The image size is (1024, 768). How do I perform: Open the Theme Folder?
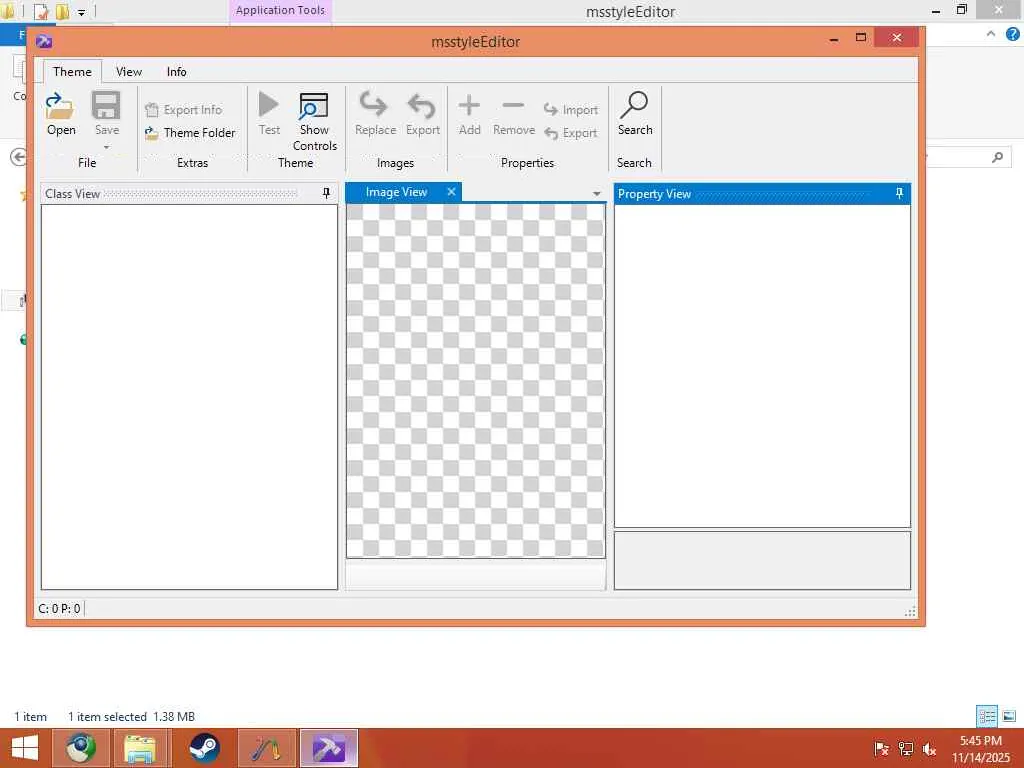pyautogui.click(x=190, y=133)
